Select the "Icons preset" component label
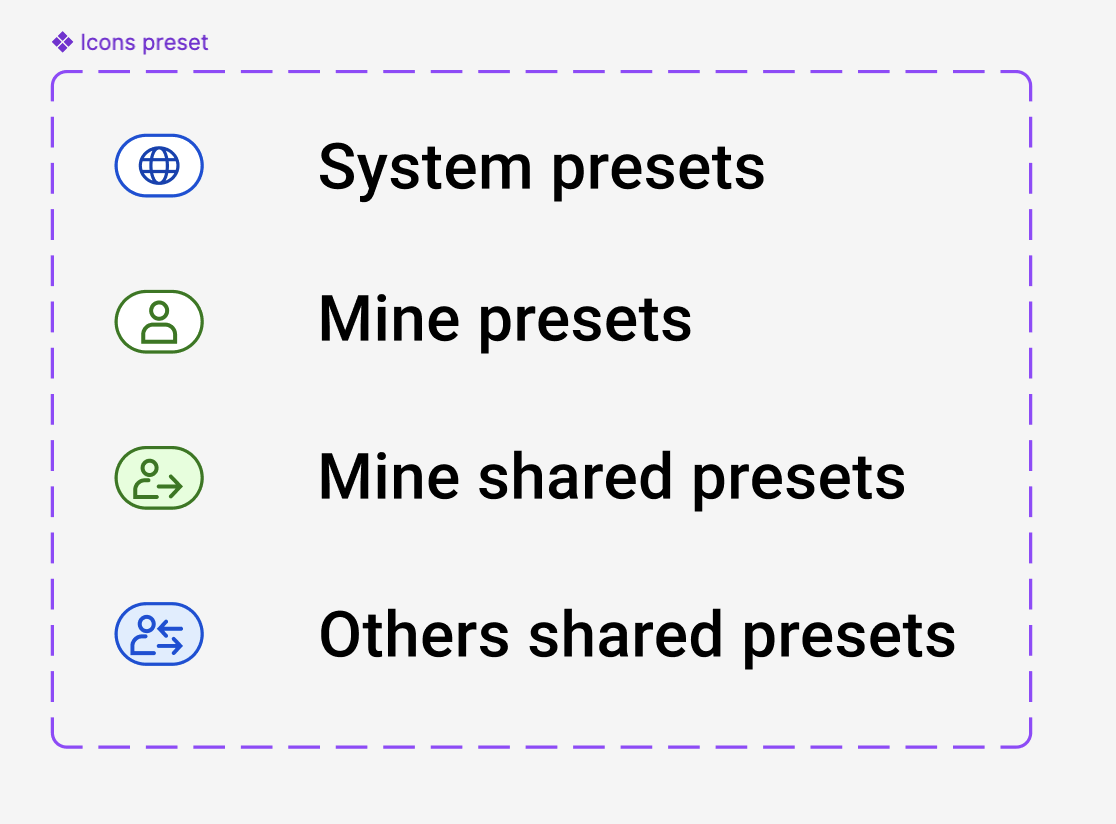Screen dimensions: 1116x824 click(144, 42)
